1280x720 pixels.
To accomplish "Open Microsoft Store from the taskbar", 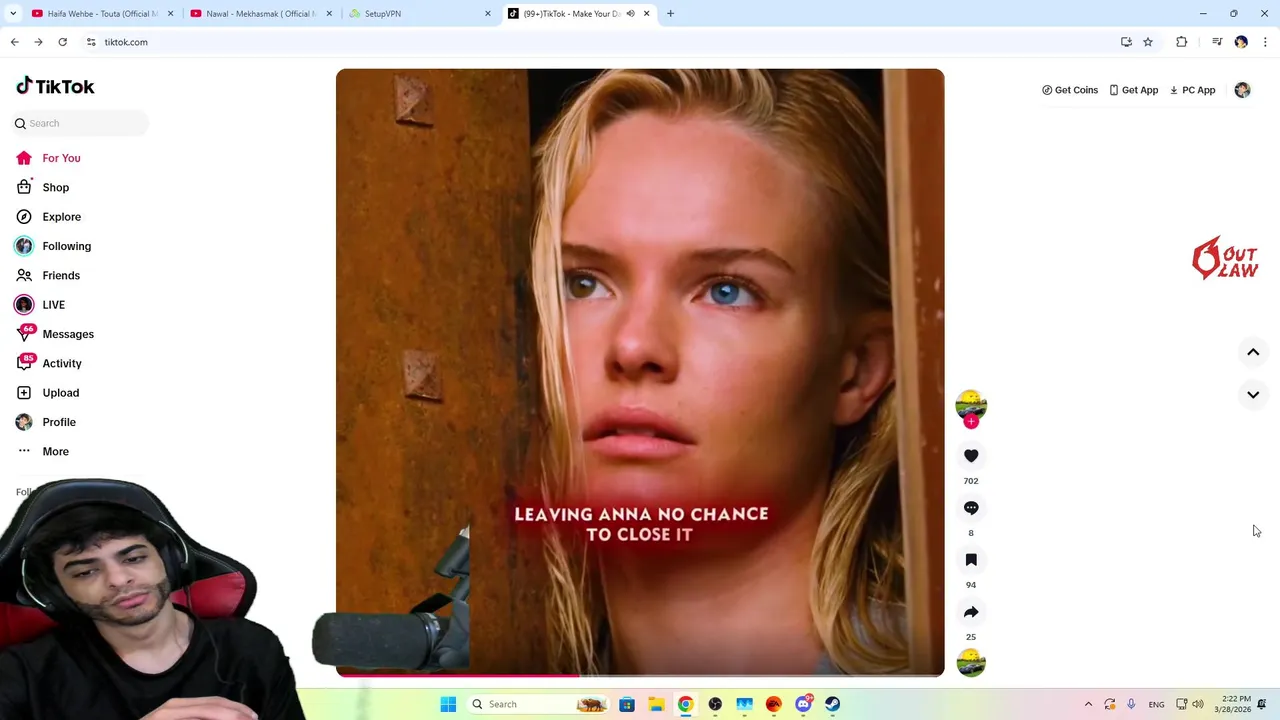I will pyautogui.click(x=627, y=704).
